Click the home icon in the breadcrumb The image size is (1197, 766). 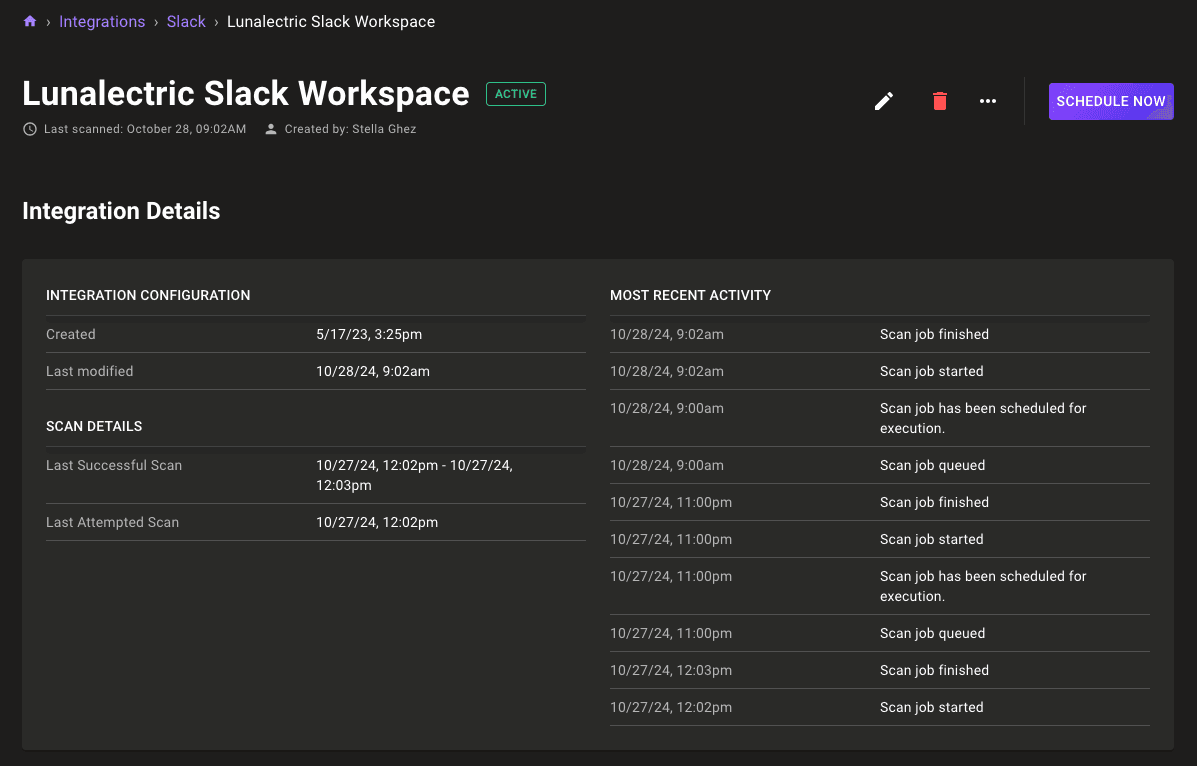pyautogui.click(x=29, y=21)
